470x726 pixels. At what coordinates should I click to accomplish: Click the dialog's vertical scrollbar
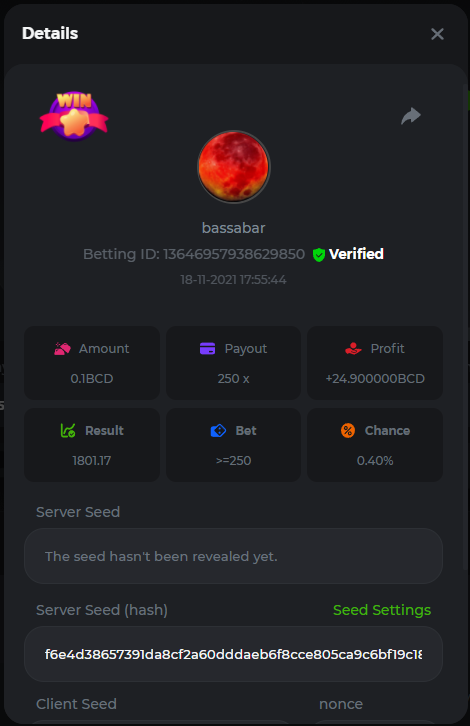coord(465,326)
